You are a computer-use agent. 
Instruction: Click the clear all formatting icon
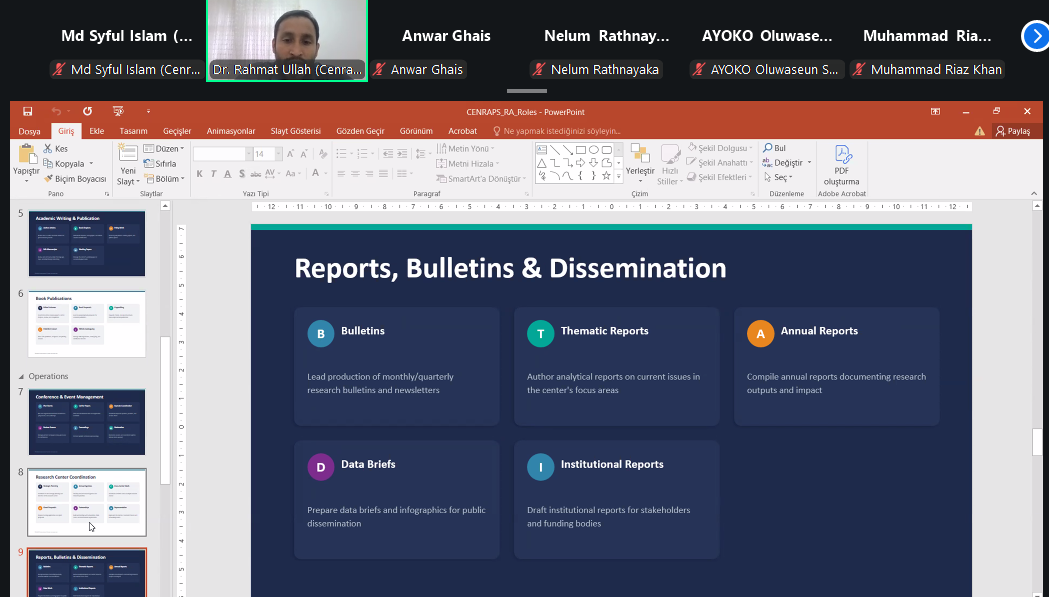click(x=323, y=154)
